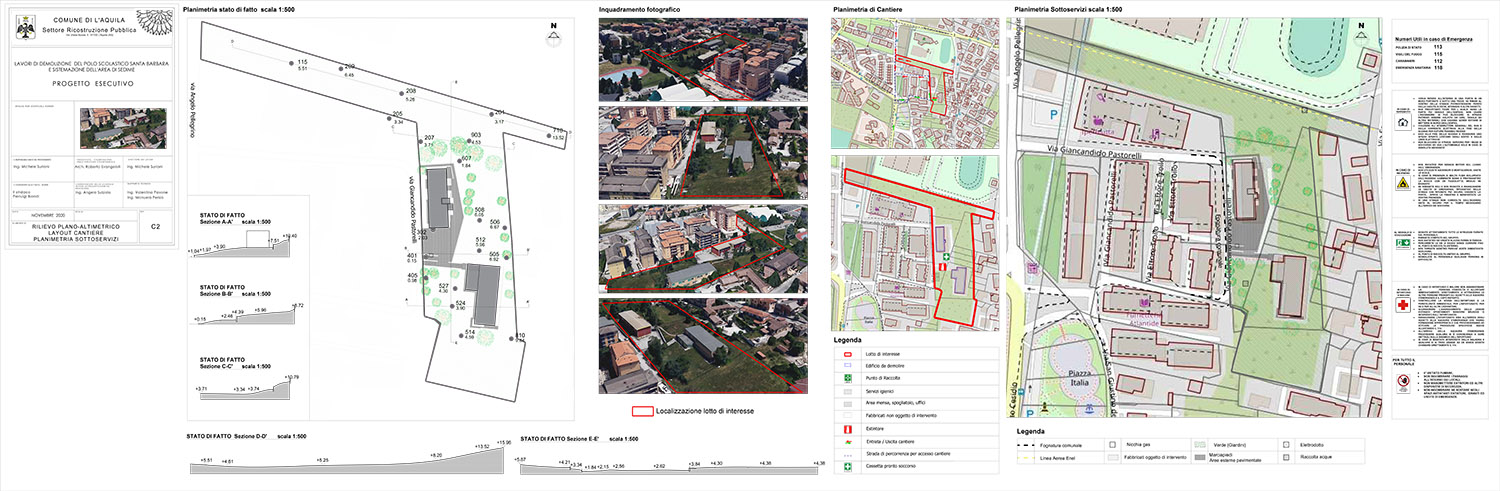Click the yellow fire warning triangle icon

(x=1404, y=184)
